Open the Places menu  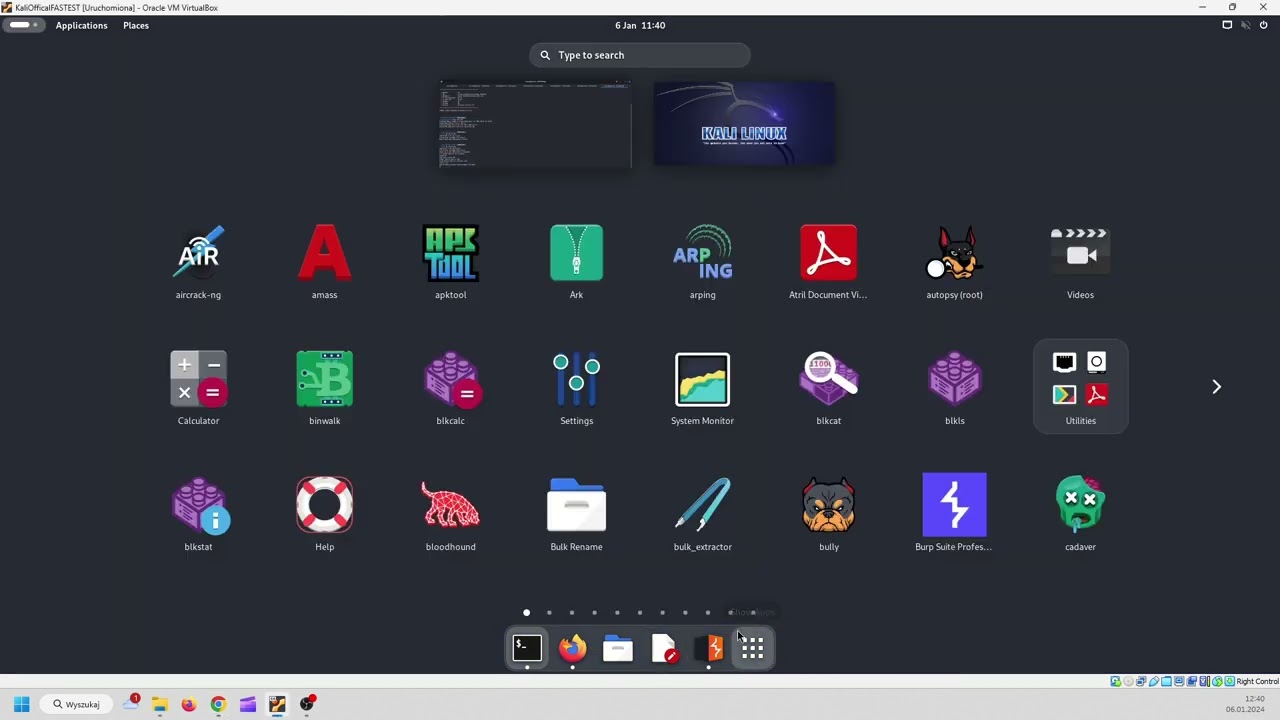pyautogui.click(x=136, y=25)
